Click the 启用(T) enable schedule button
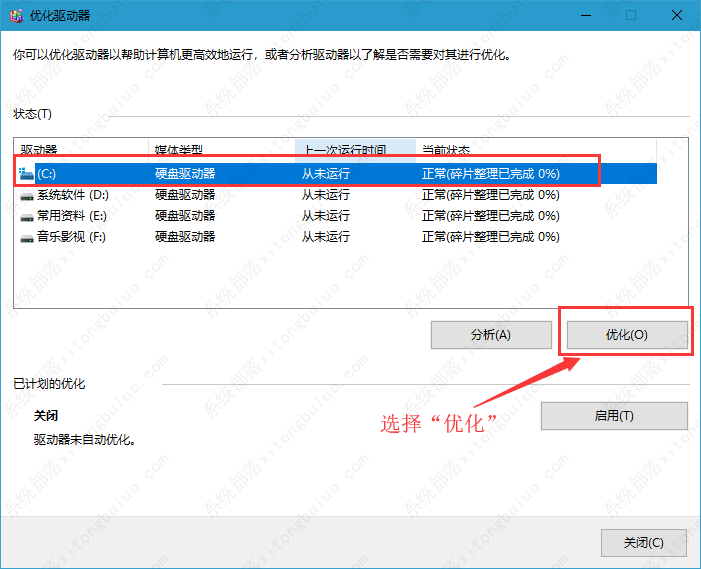701x569 pixels. [x=614, y=416]
